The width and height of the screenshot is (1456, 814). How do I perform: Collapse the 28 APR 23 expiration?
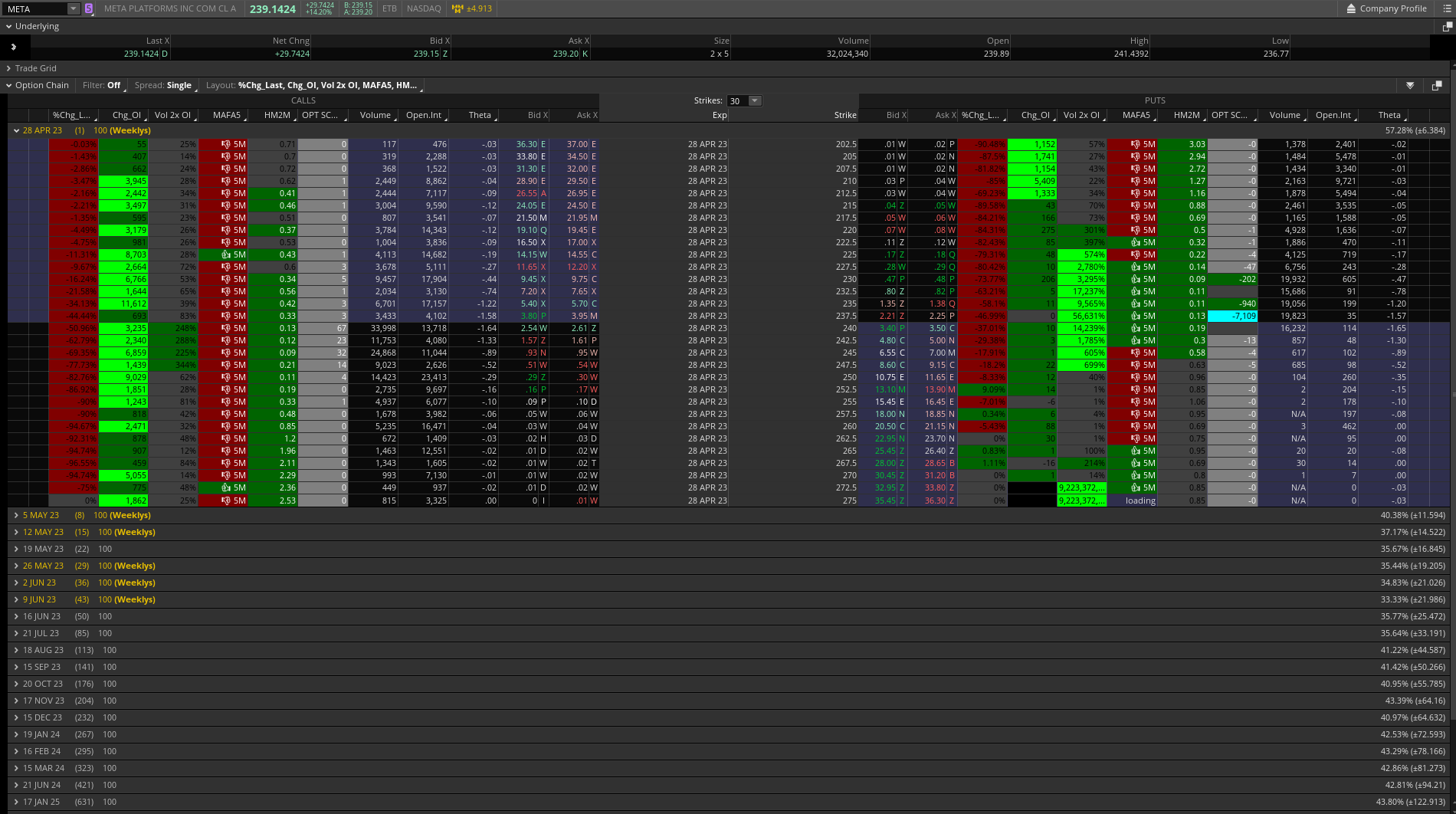coord(16,131)
